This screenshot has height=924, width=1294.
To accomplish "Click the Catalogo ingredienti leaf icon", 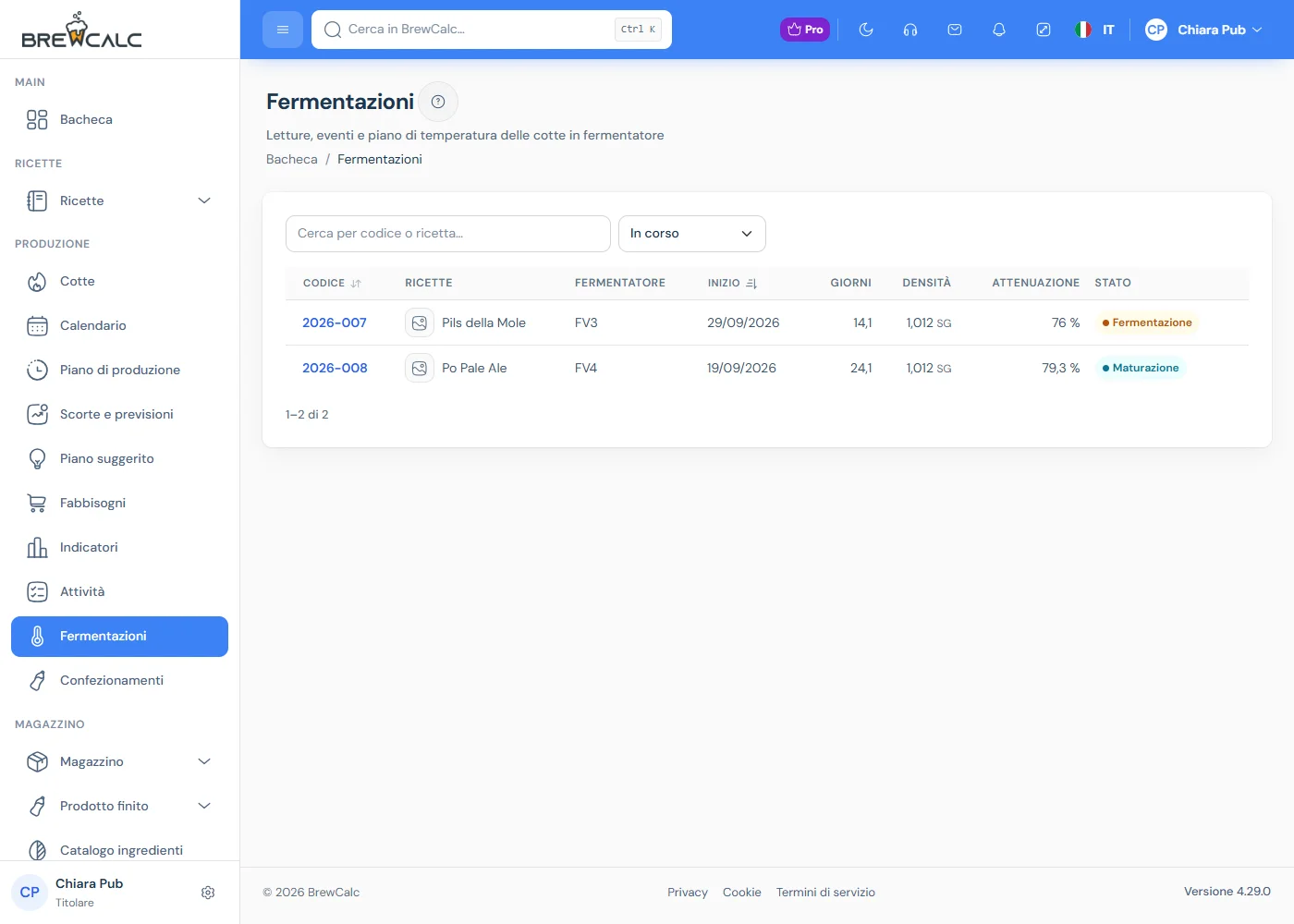I will [x=37, y=850].
